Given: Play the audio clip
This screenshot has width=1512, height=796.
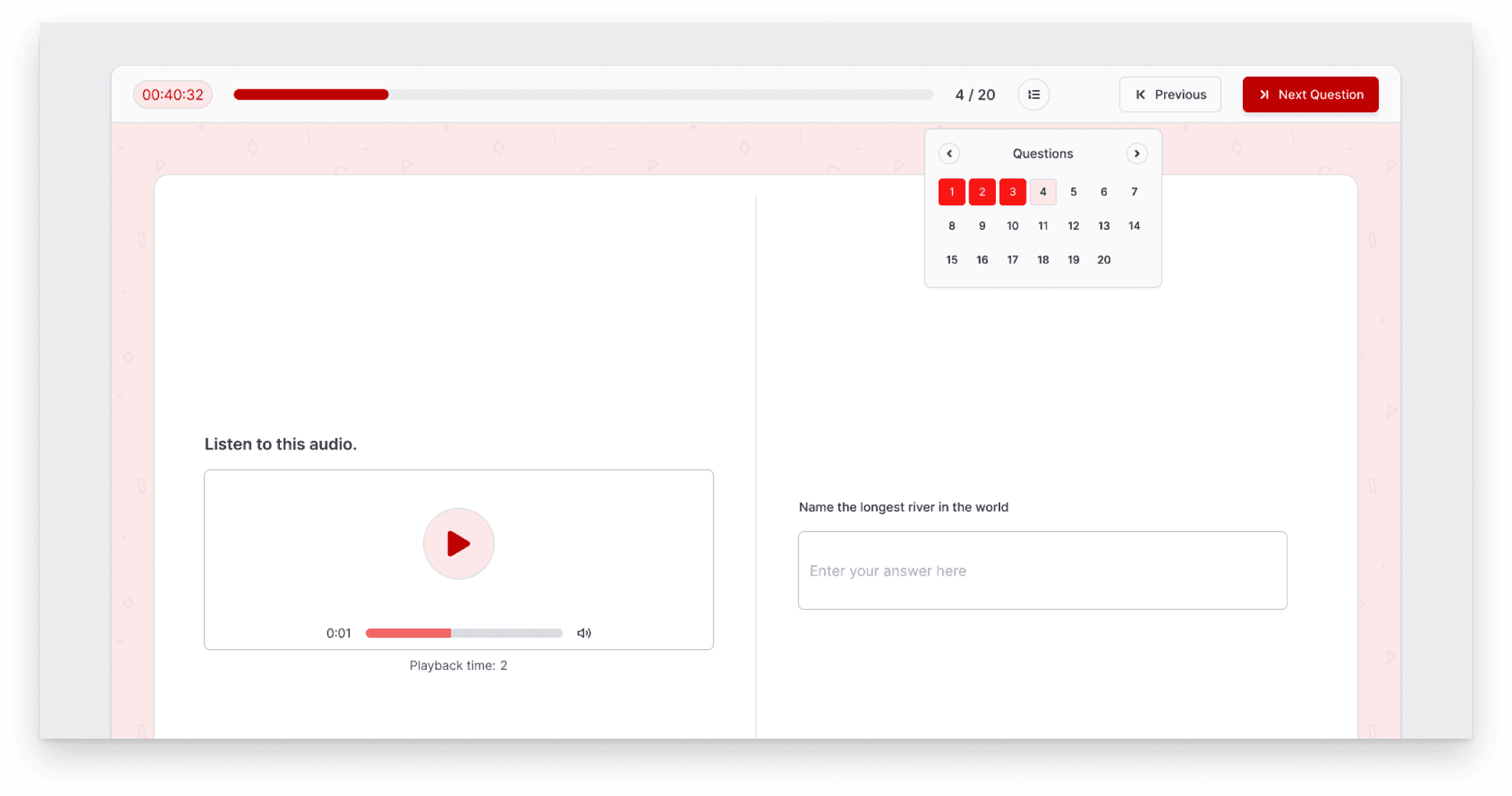Looking at the screenshot, I should [458, 543].
